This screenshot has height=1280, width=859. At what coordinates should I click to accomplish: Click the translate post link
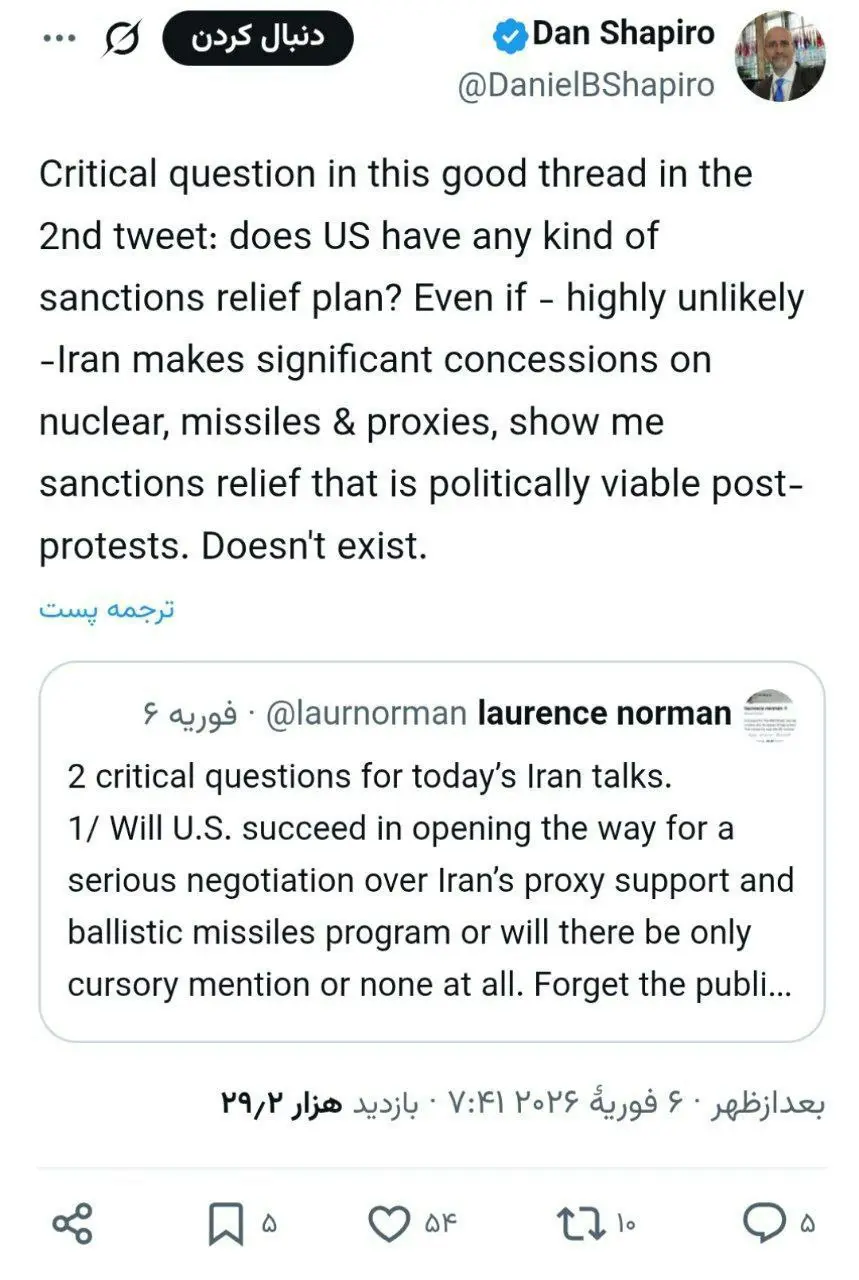tap(107, 611)
